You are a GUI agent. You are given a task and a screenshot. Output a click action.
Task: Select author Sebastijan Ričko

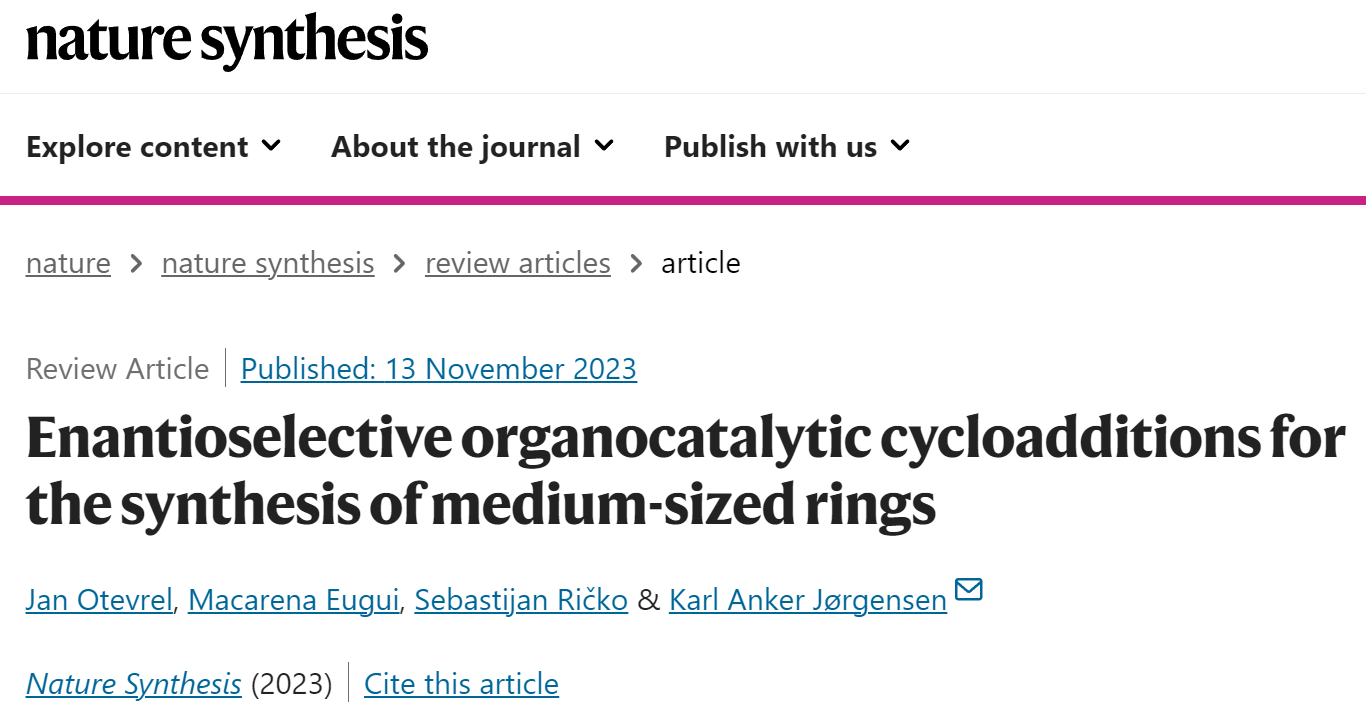point(521,600)
